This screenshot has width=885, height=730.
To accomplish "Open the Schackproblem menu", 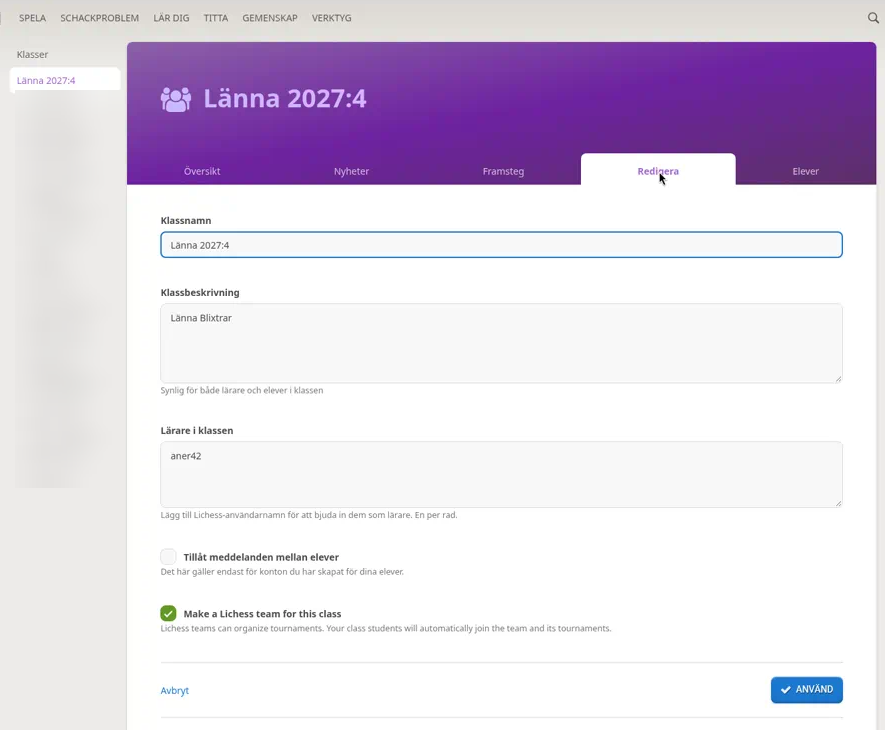I will (x=99, y=18).
